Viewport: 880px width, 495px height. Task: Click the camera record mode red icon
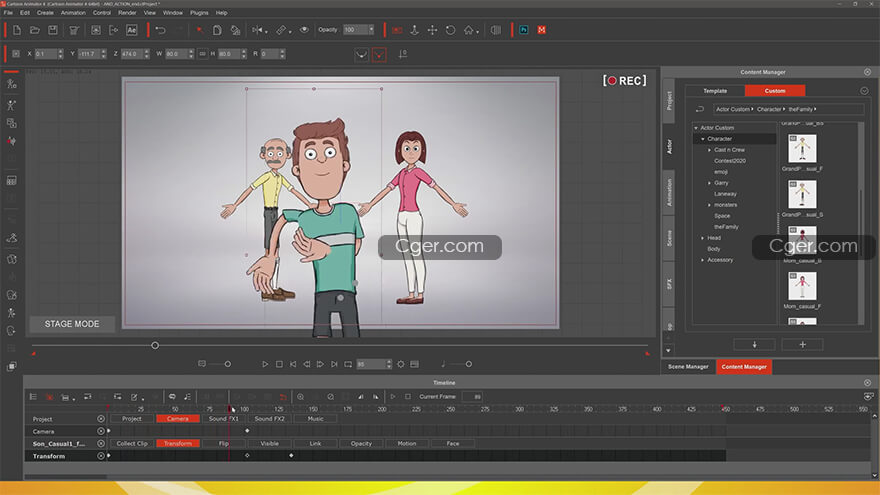pos(397,30)
